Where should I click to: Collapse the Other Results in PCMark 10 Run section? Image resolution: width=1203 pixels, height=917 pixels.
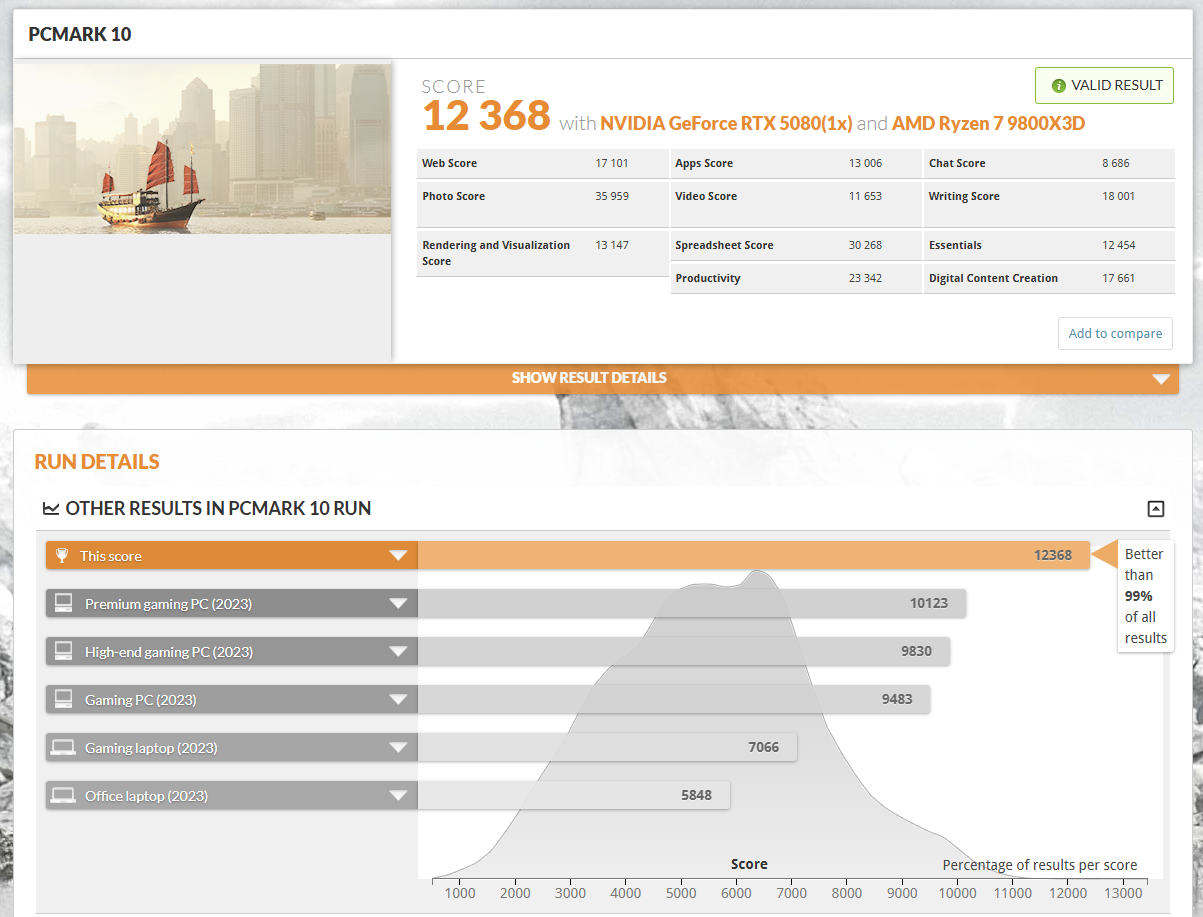[x=1155, y=509]
